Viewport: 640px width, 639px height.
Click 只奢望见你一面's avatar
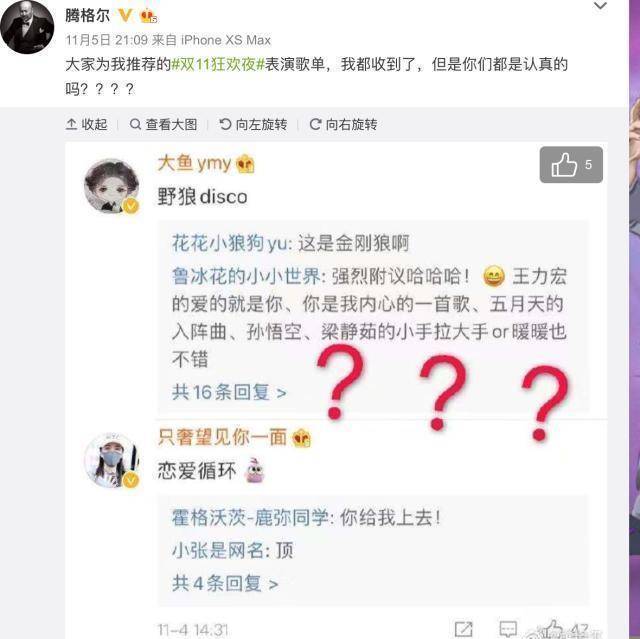click(111, 460)
